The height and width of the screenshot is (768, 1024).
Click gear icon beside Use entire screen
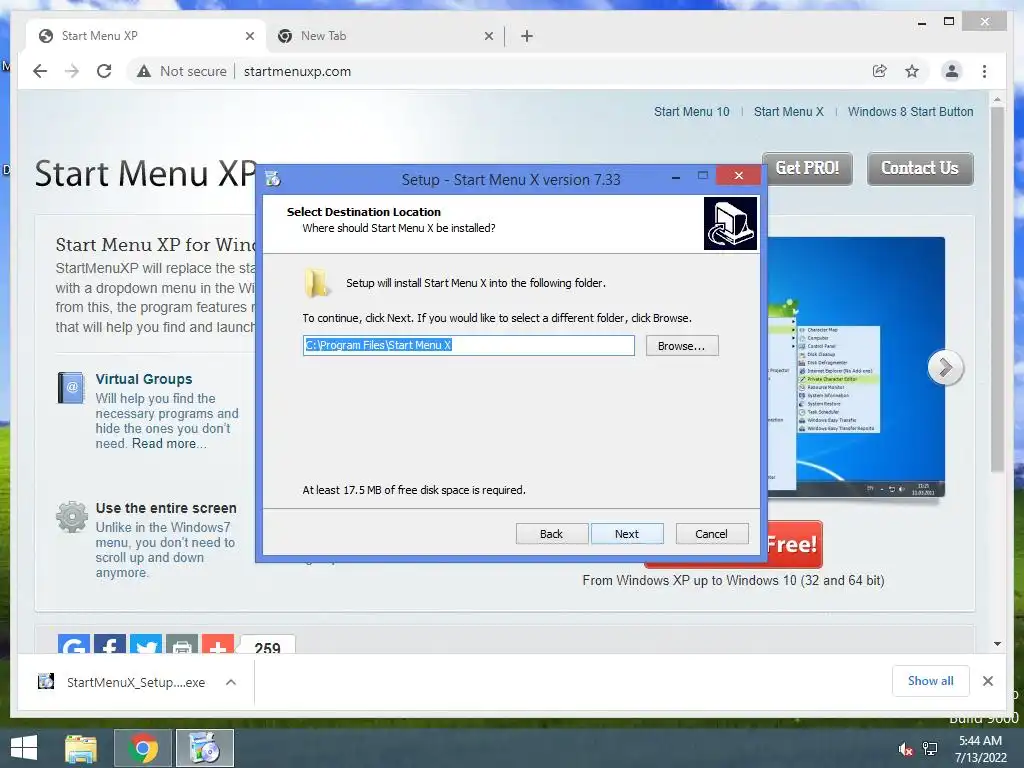point(72,517)
